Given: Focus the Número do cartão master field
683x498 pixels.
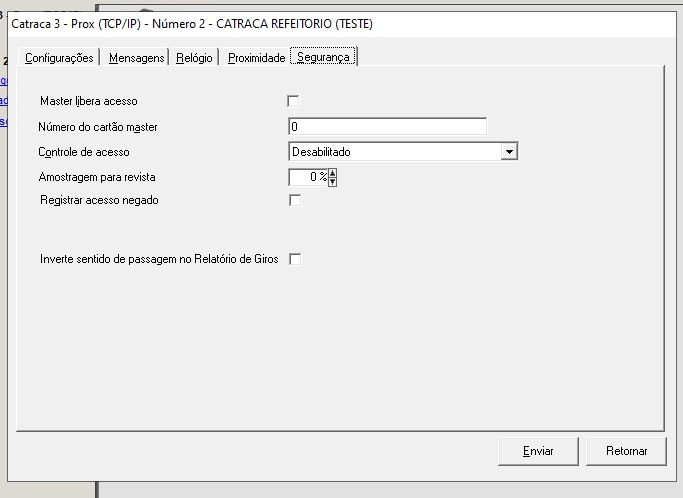Looking at the screenshot, I should point(386,127).
